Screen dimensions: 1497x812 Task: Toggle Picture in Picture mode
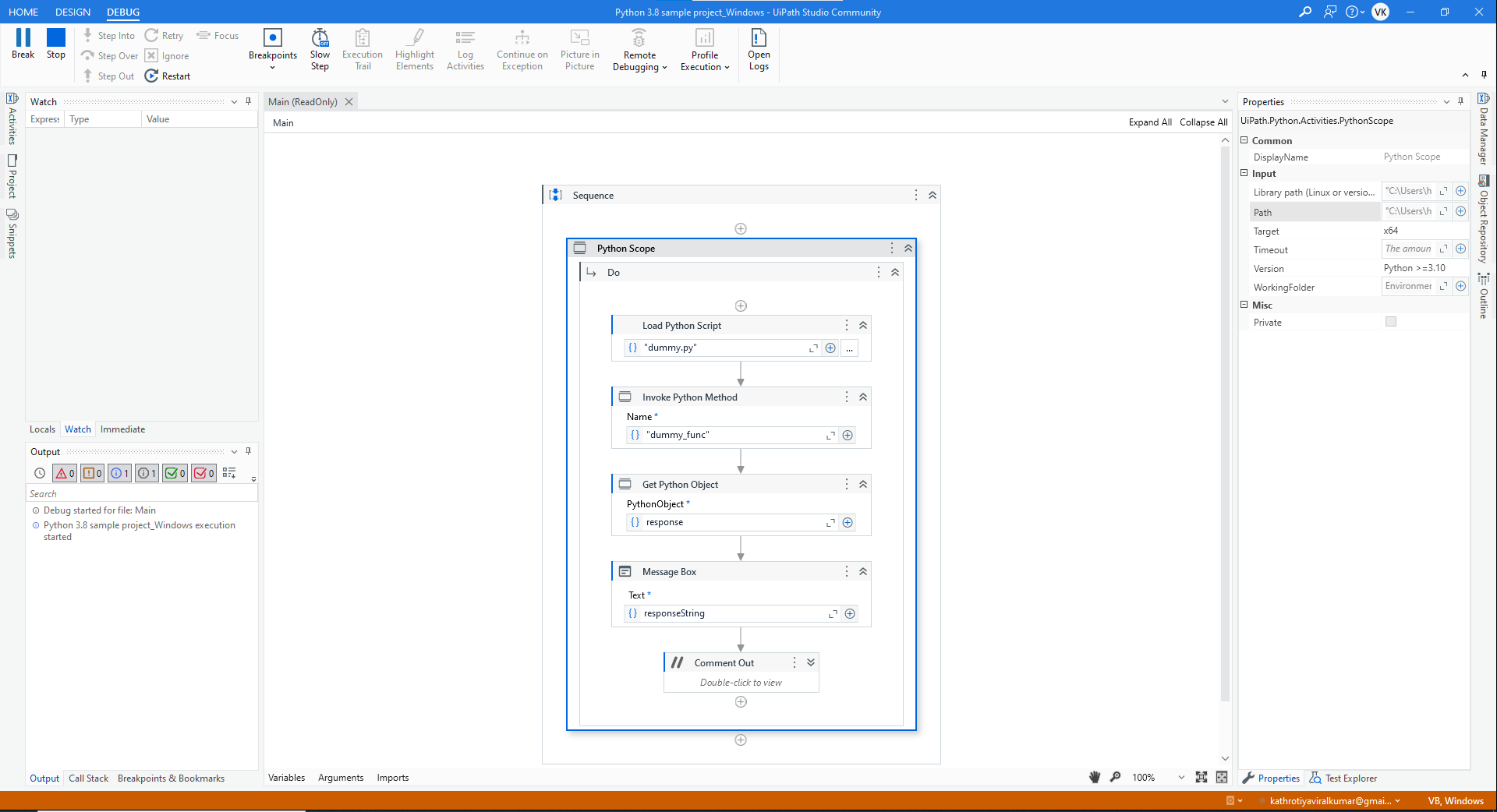click(x=580, y=50)
